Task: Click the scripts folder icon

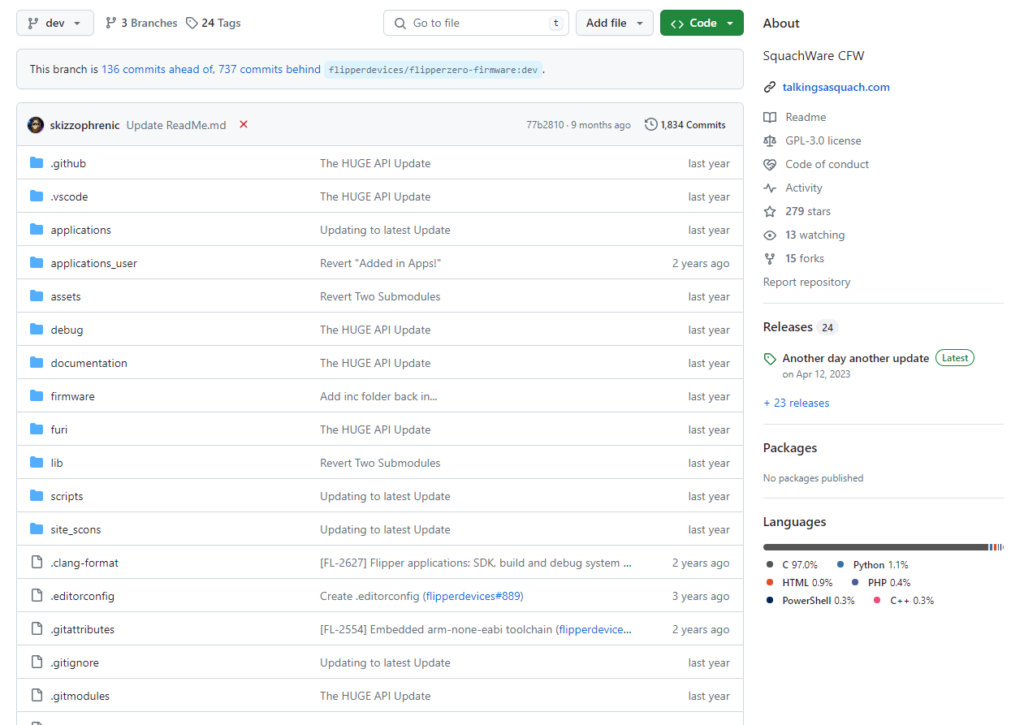Action: (x=37, y=496)
